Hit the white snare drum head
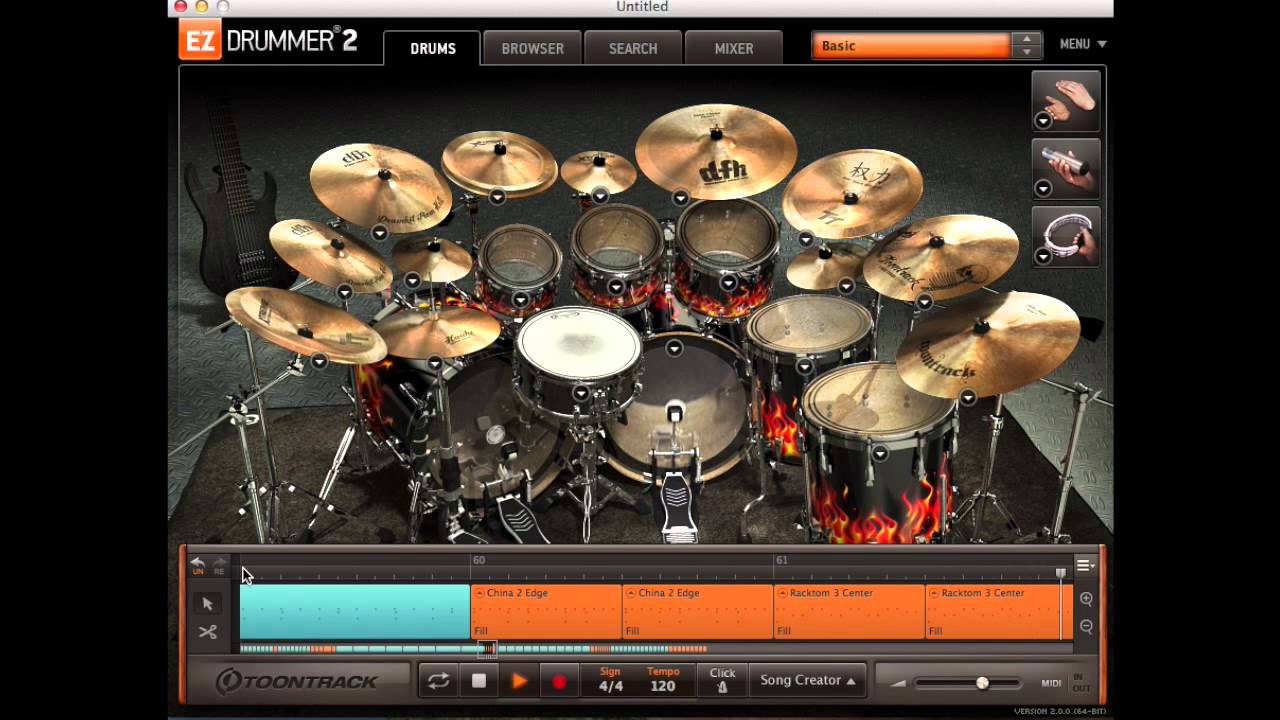Image resolution: width=1280 pixels, height=720 pixels. click(577, 343)
